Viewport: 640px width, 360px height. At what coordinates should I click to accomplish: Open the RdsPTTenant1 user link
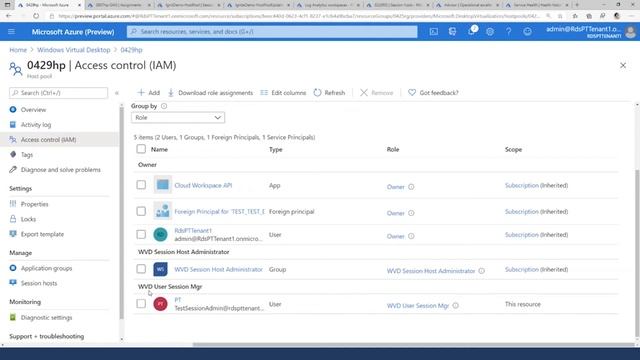click(193, 231)
